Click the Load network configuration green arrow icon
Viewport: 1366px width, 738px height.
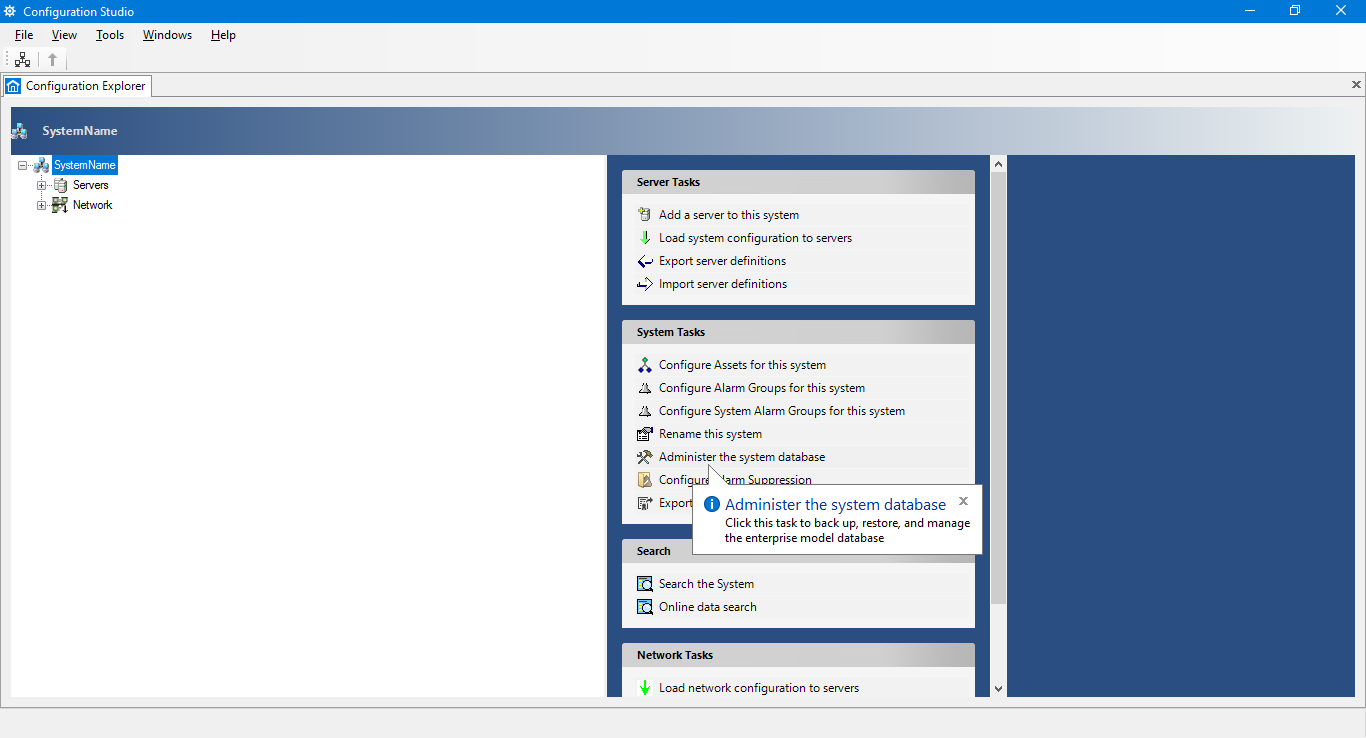(x=645, y=688)
